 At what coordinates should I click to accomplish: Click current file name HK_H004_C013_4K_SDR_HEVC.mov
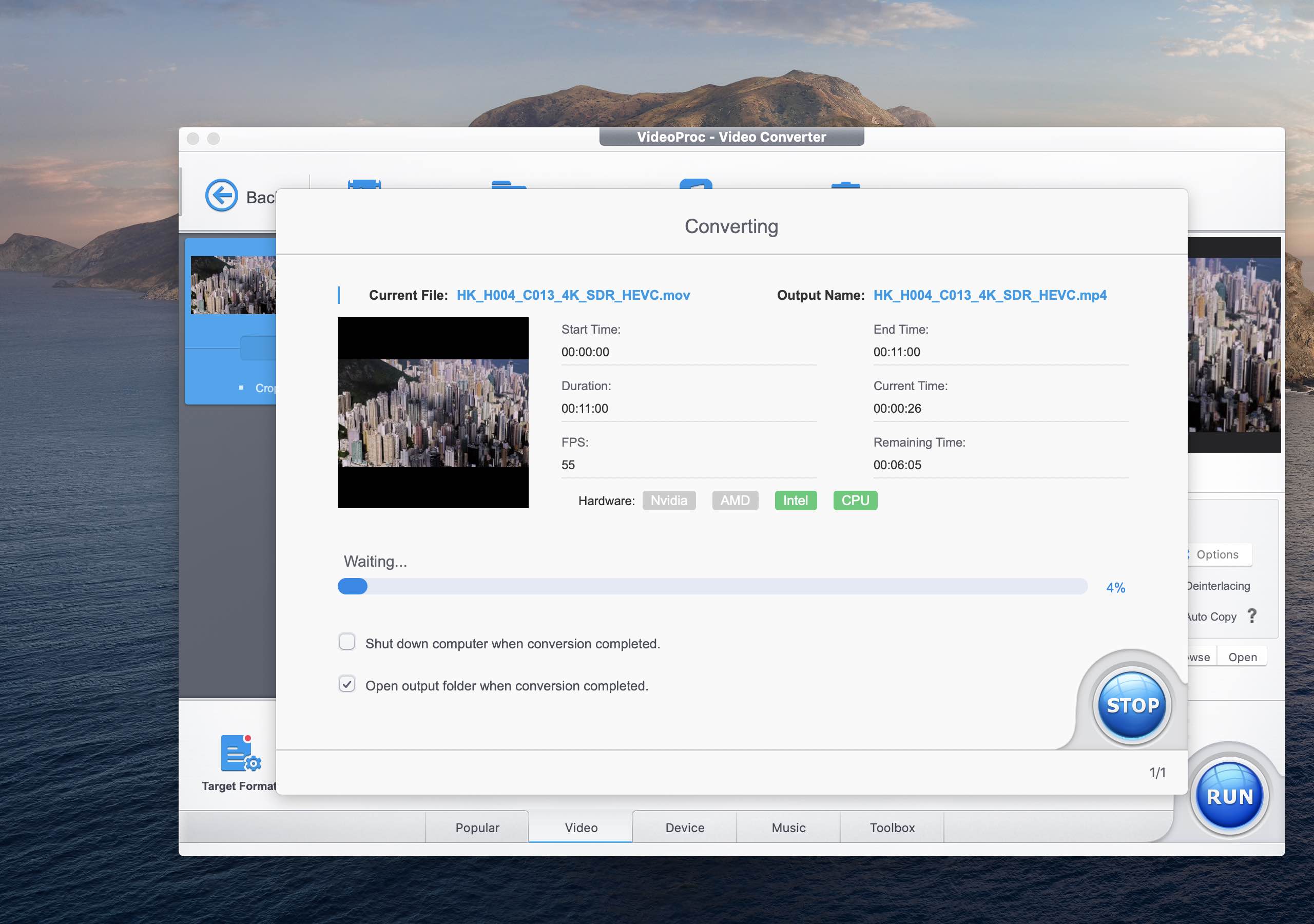pyautogui.click(x=573, y=295)
